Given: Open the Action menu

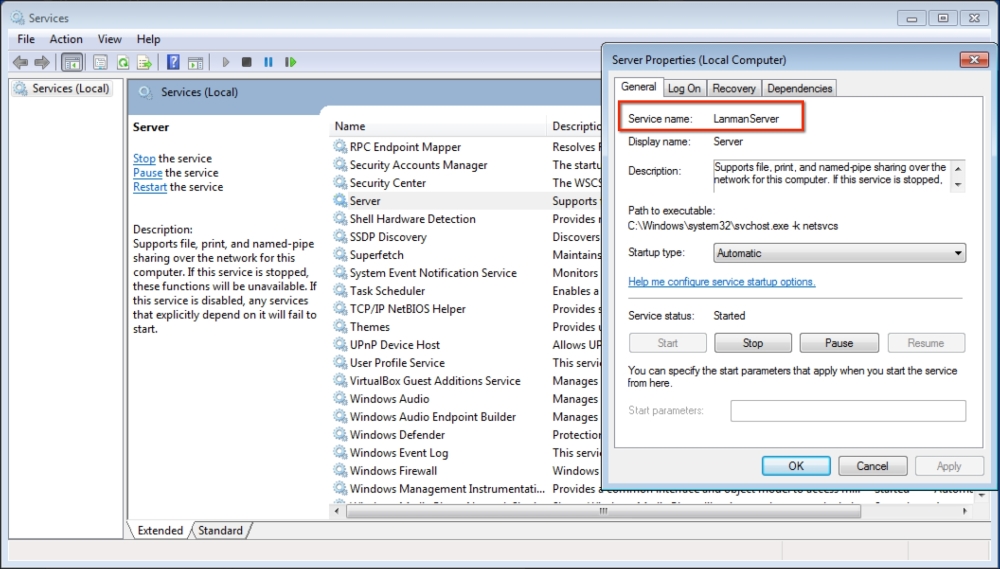Looking at the screenshot, I should [x=66, y=39].
